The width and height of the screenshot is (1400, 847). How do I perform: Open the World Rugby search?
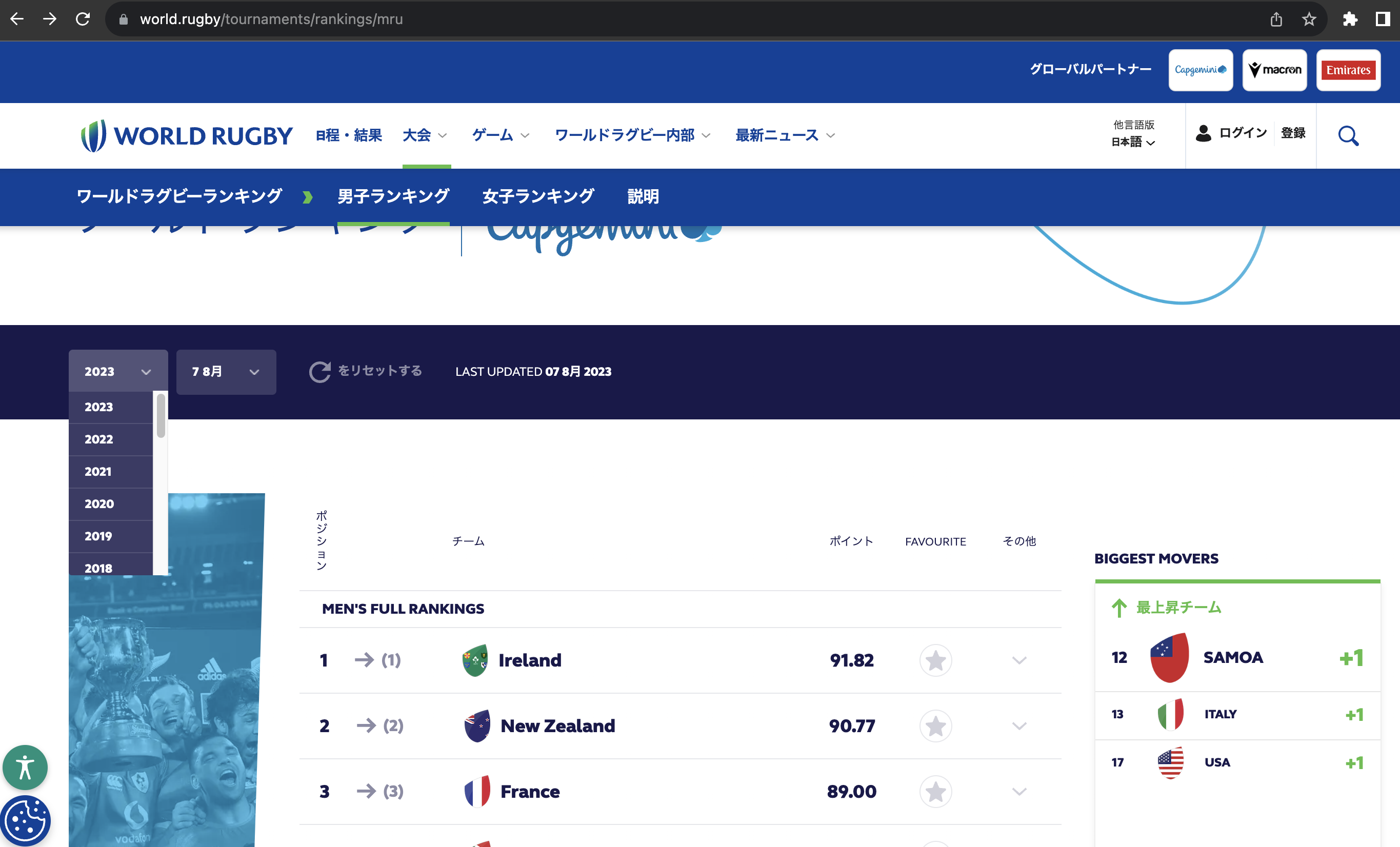point(1348,135)
